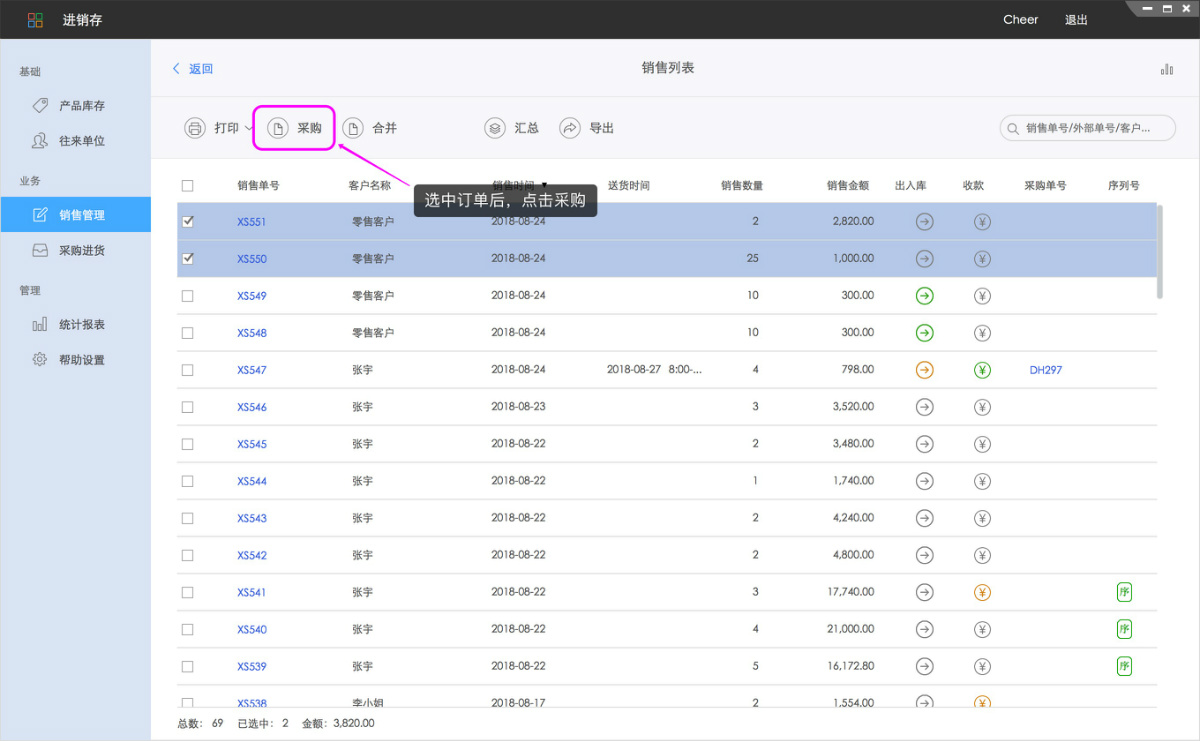Open the print dropdown arrow
The image size is (1200, 741).
coord(249,128)
